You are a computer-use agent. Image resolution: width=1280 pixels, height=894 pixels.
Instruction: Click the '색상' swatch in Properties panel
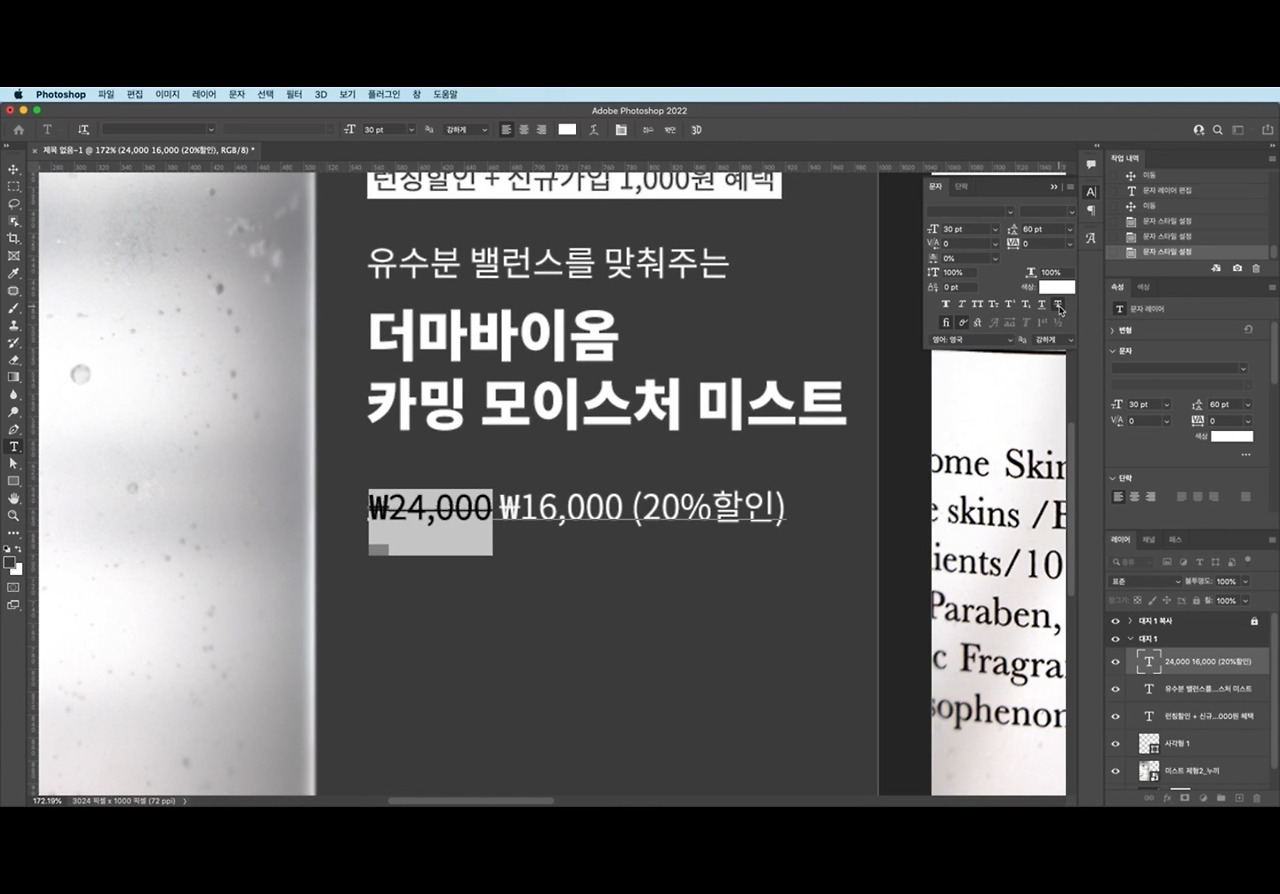coord(1232,436)
